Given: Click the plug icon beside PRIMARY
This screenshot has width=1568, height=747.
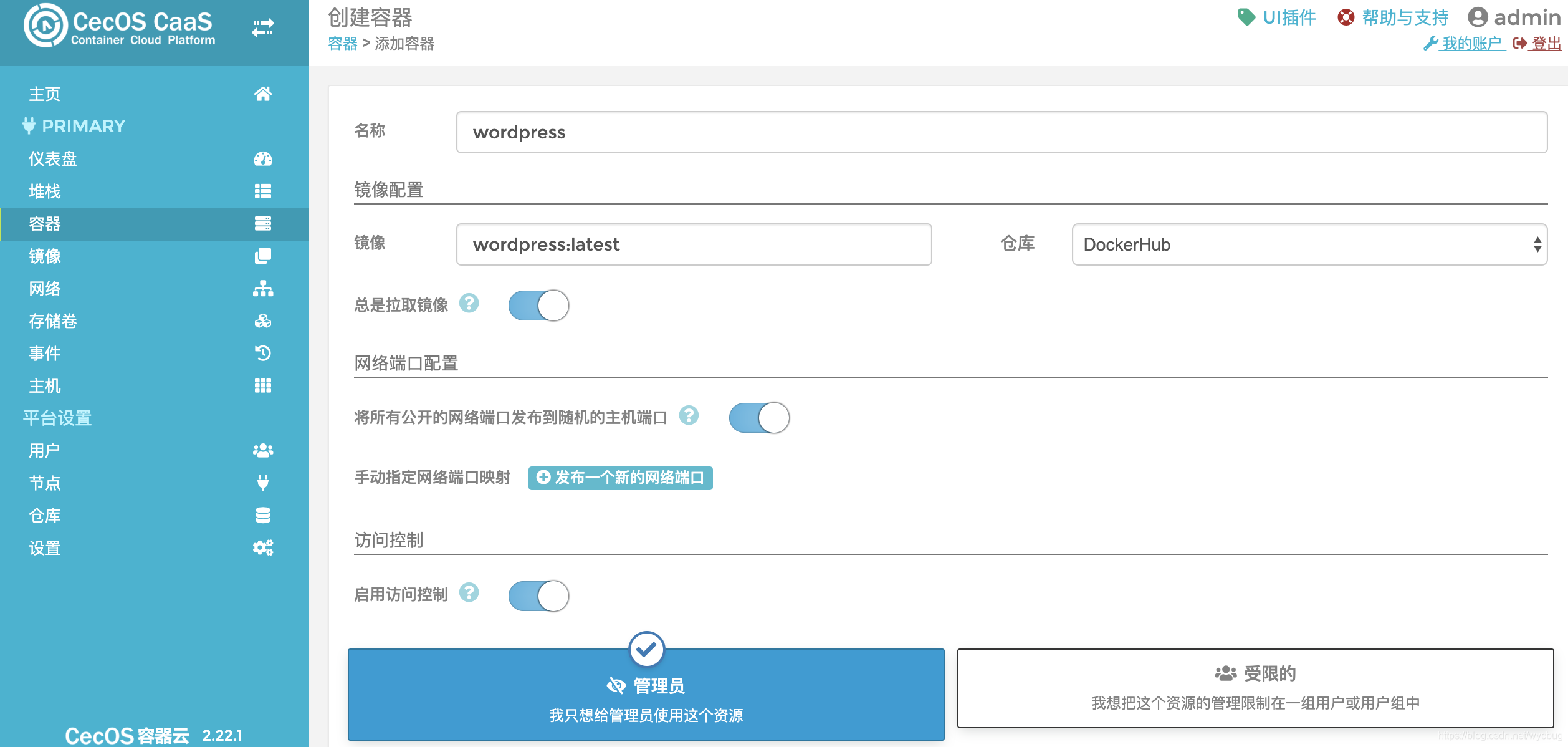Looking at the screenshot, I should point(29,125).
